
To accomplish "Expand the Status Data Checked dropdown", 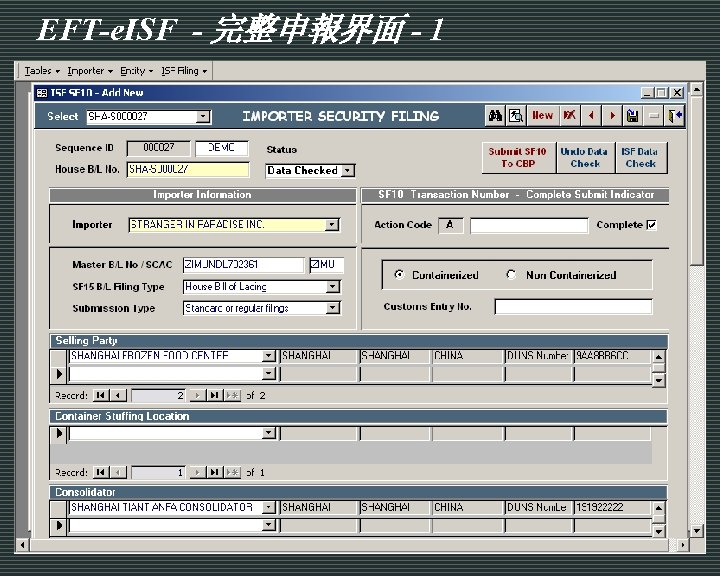I will tap(348, 171).
